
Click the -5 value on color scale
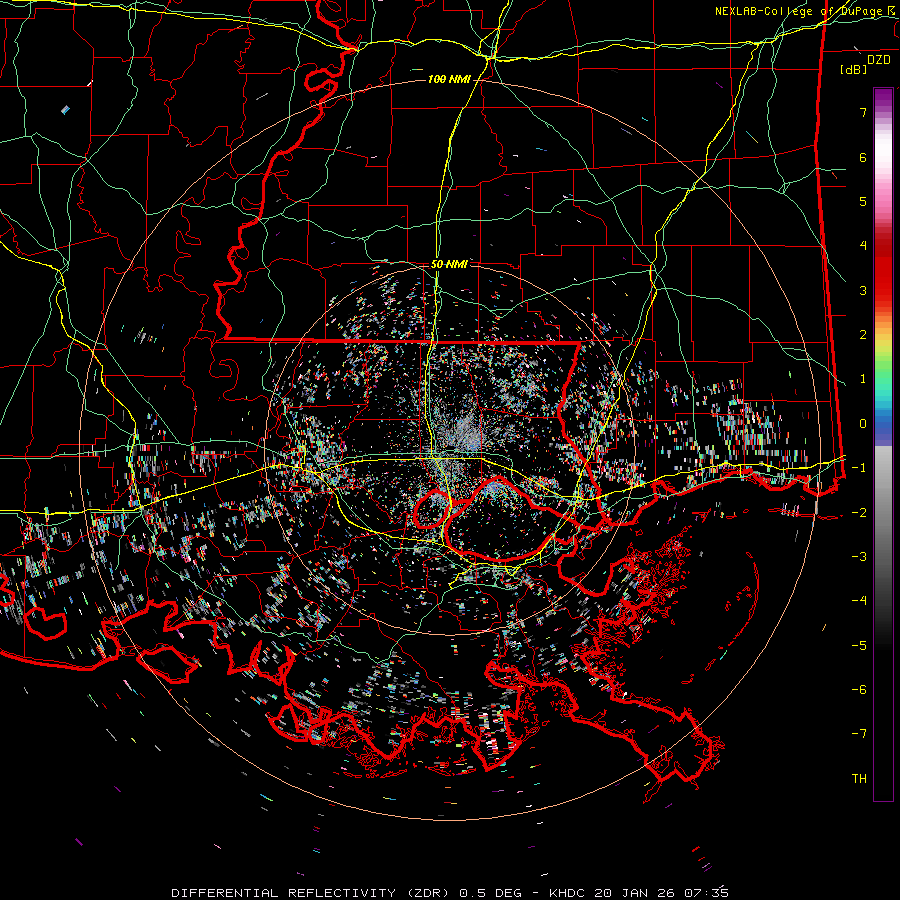point(859,645)
